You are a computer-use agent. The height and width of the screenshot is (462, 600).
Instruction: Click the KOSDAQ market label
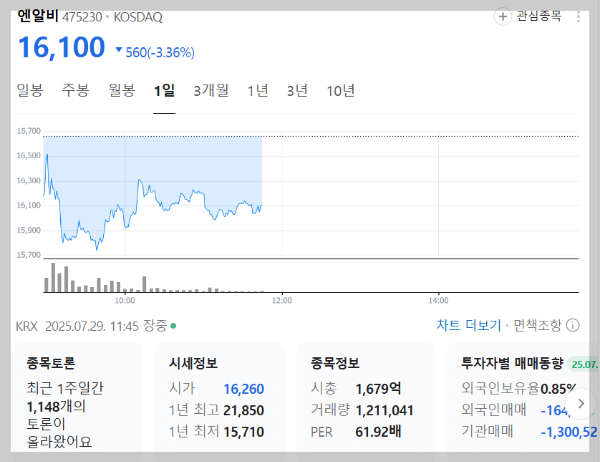click(138, 17)
